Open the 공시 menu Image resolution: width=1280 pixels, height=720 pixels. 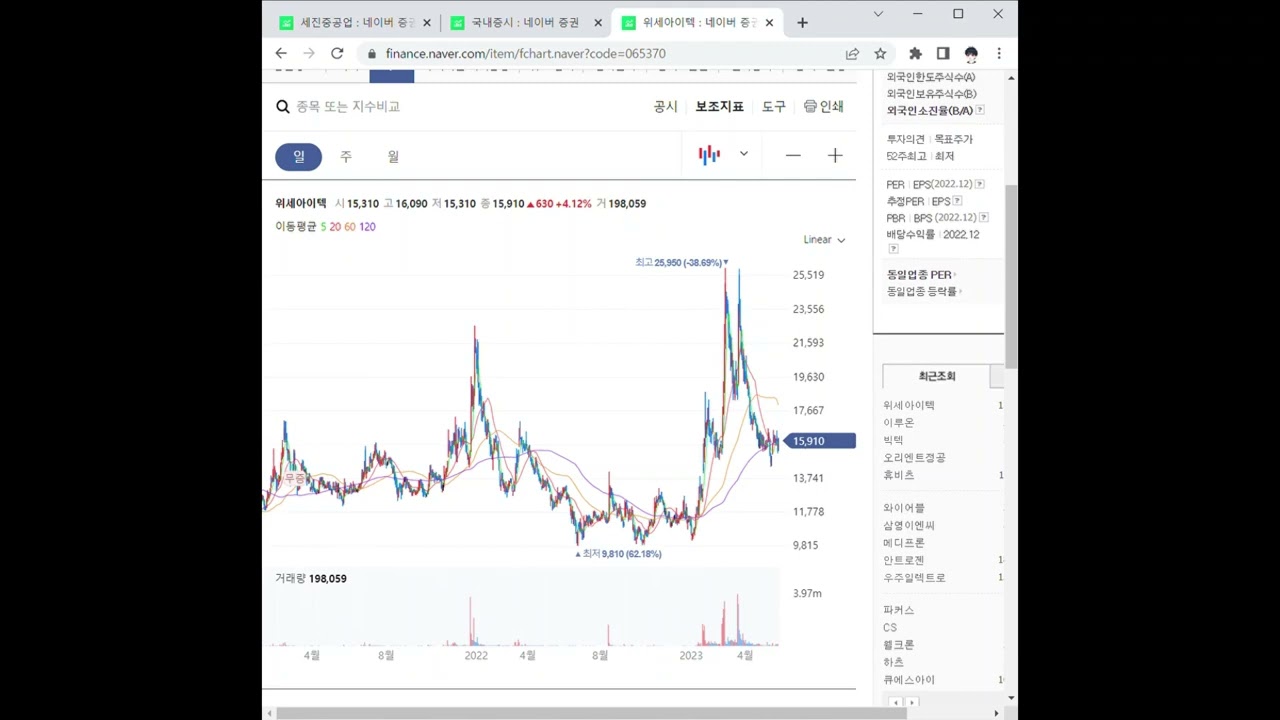(665, 106)
